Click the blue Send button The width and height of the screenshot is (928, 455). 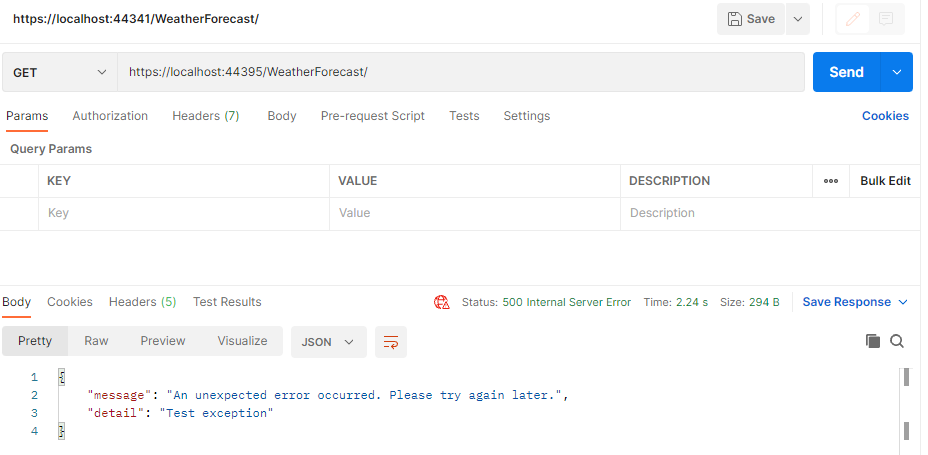[x=846, y=72]
